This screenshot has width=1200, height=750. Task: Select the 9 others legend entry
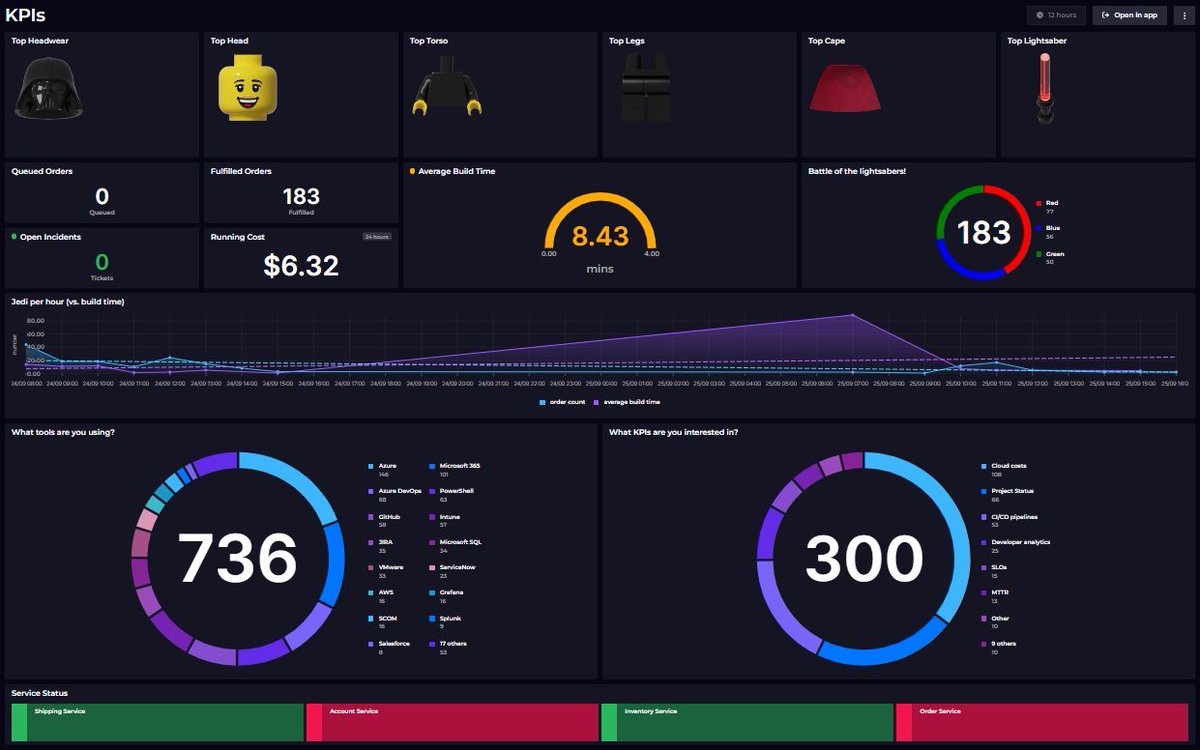coord(1001,648)
